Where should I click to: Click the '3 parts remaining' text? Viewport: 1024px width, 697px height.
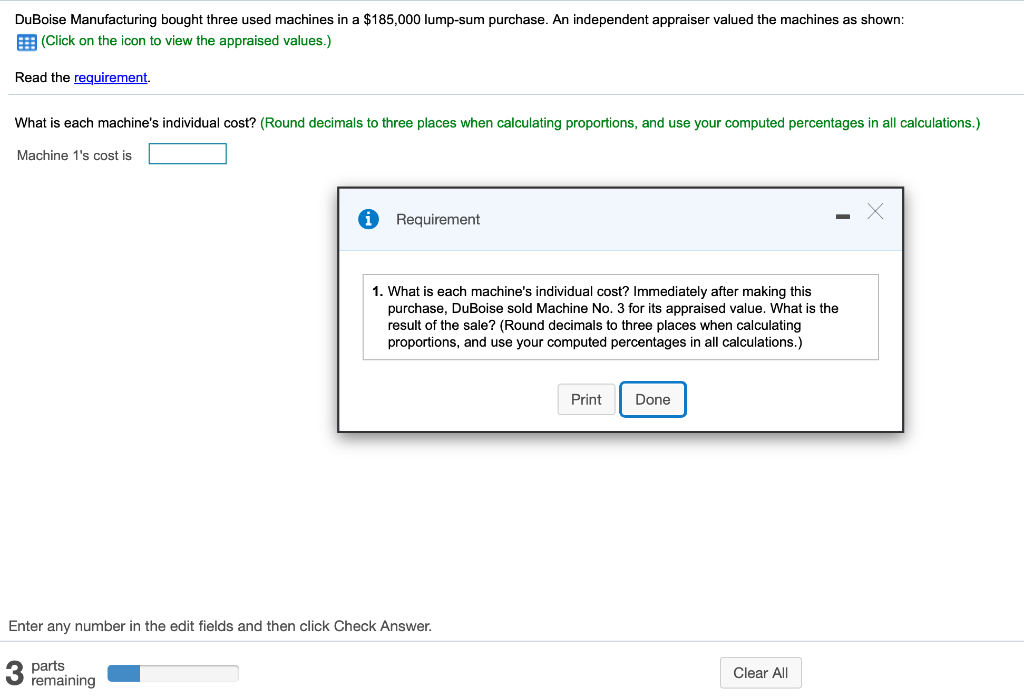point(50,673)
